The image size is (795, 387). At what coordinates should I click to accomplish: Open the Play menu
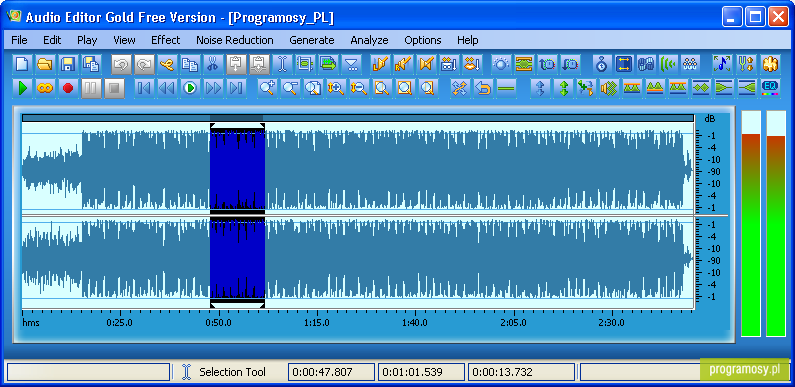point(87,40)
